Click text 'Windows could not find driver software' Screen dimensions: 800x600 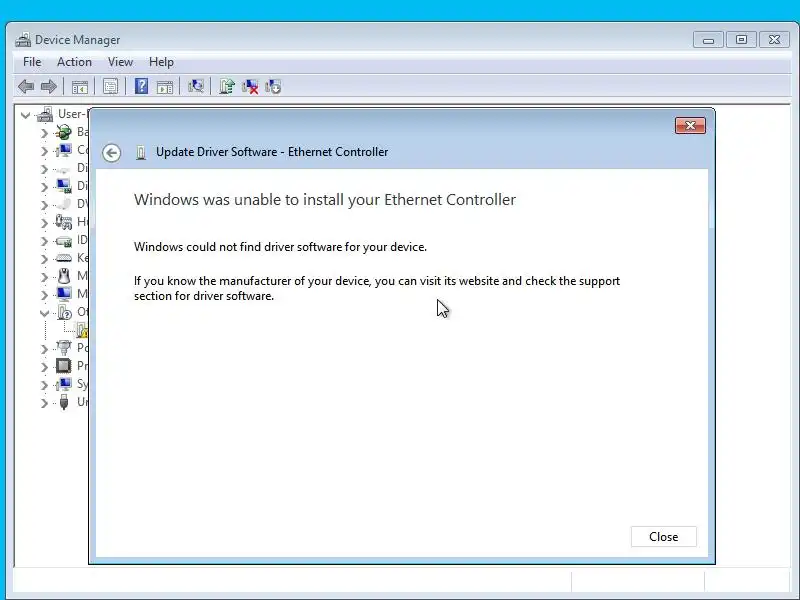point(280,247)
